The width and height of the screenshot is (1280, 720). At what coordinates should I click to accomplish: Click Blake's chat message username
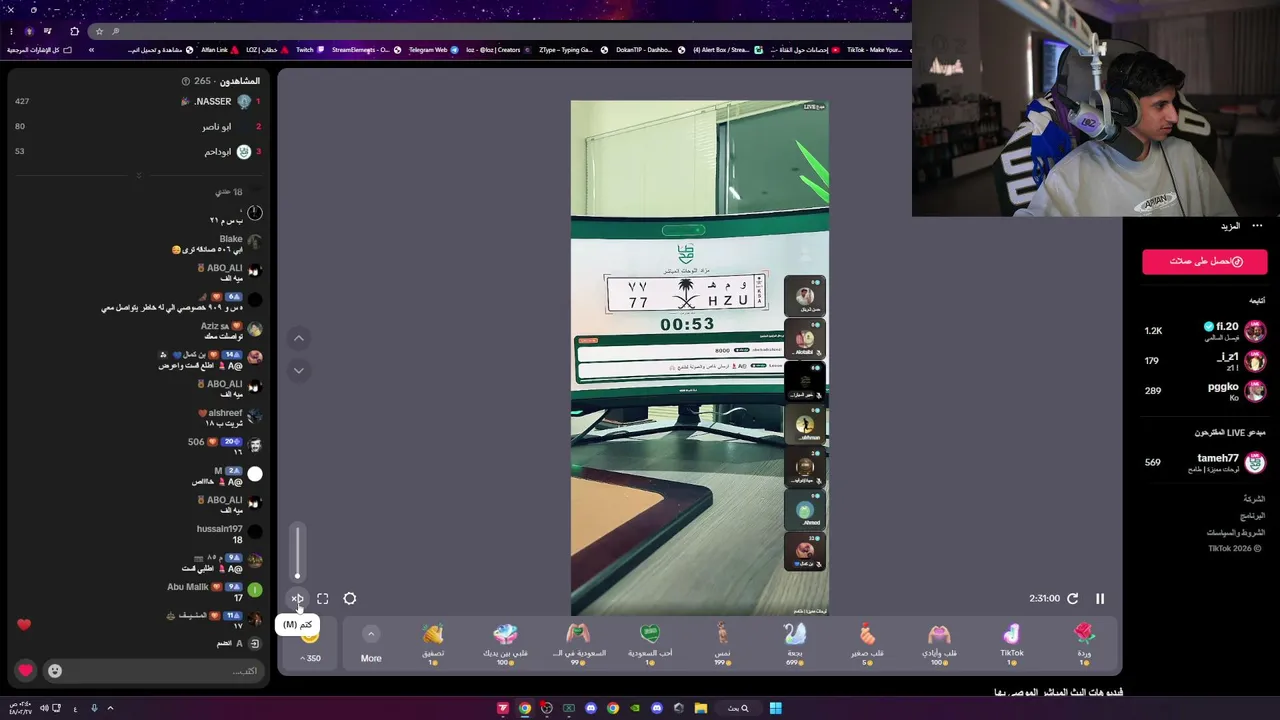(231, 239)
